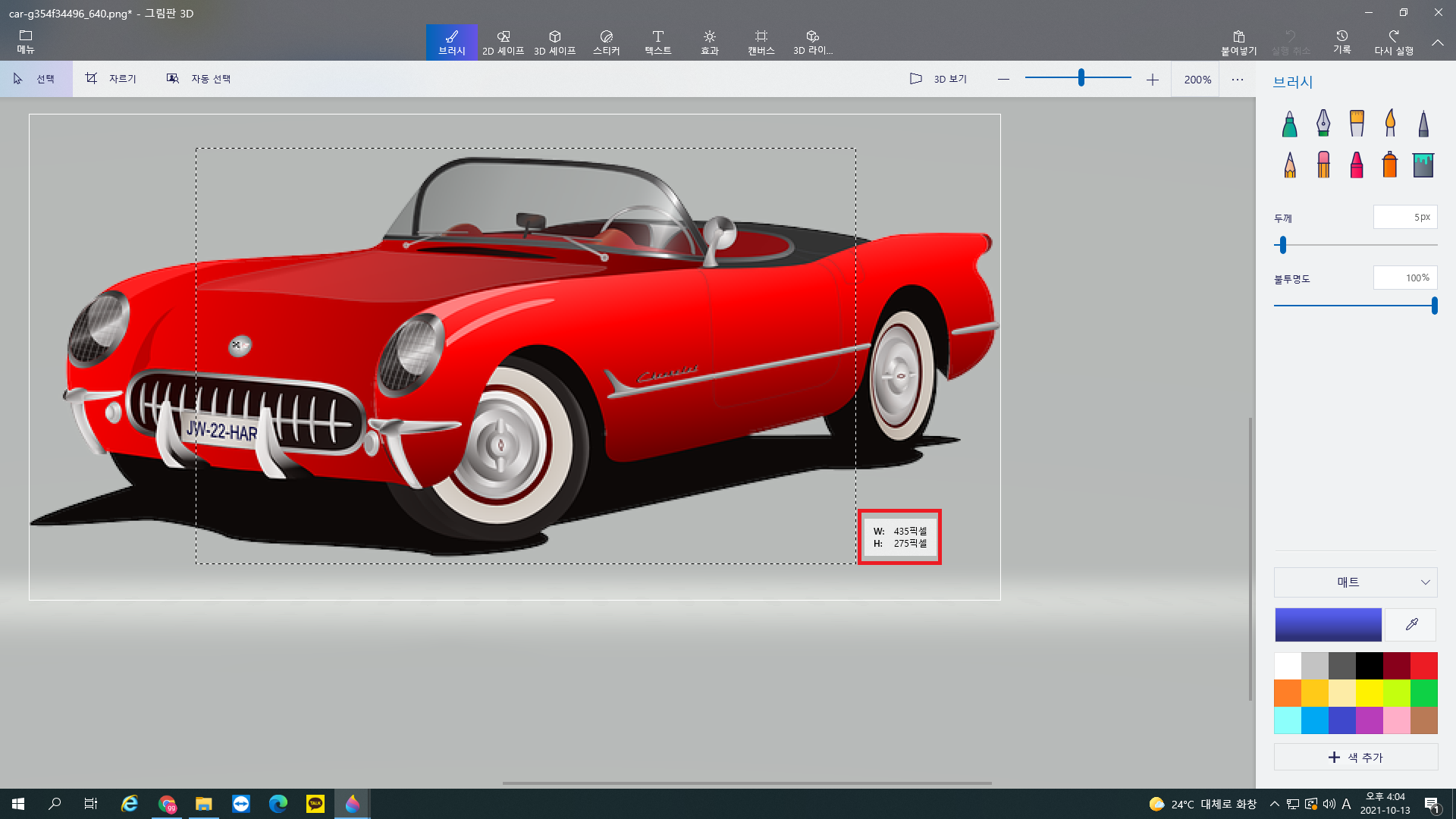Enable 자동 선택 magic select
1456x819 pixels.
199,79
